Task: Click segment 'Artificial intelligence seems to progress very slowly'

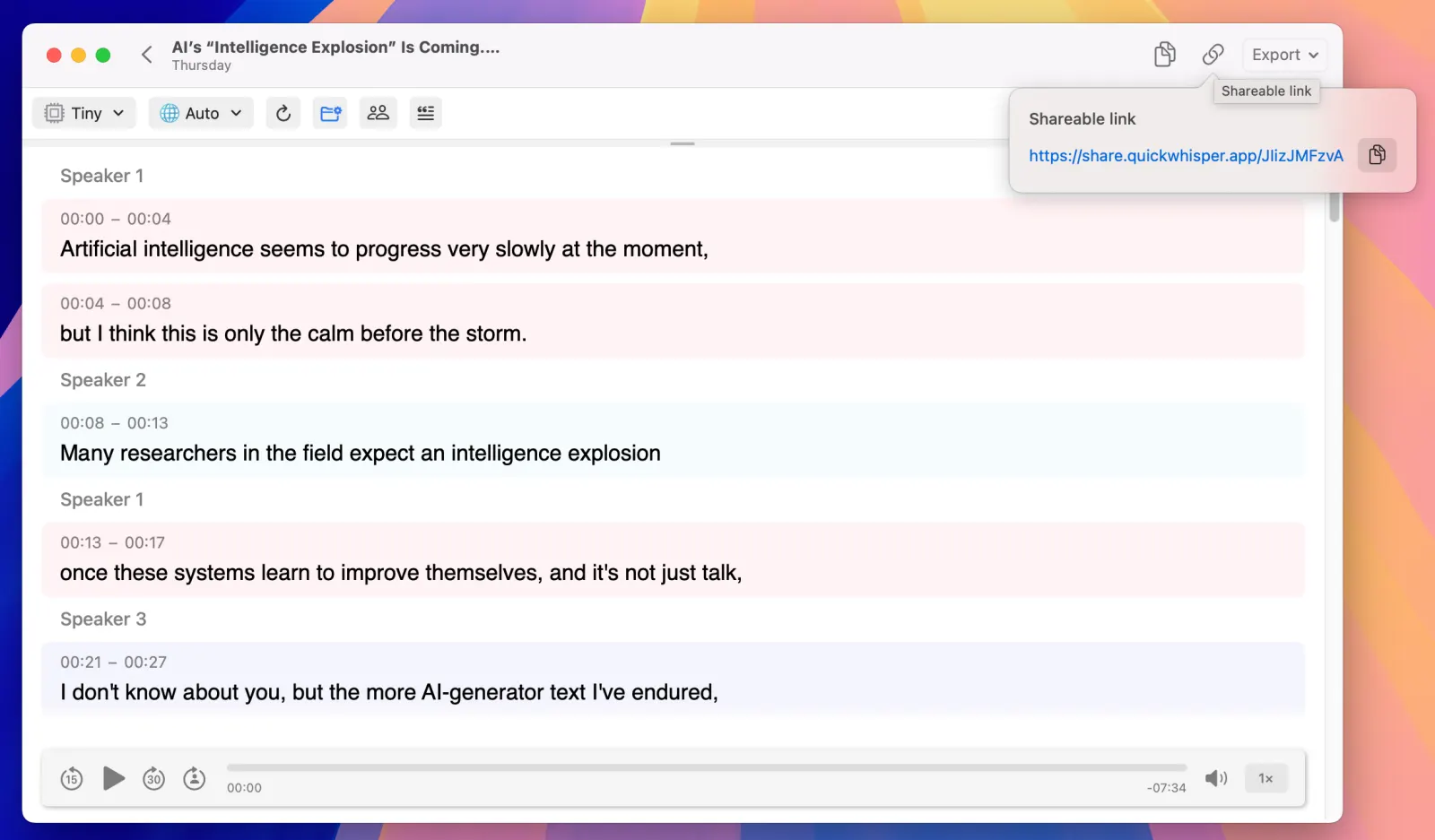Action: tap(673, 237)
